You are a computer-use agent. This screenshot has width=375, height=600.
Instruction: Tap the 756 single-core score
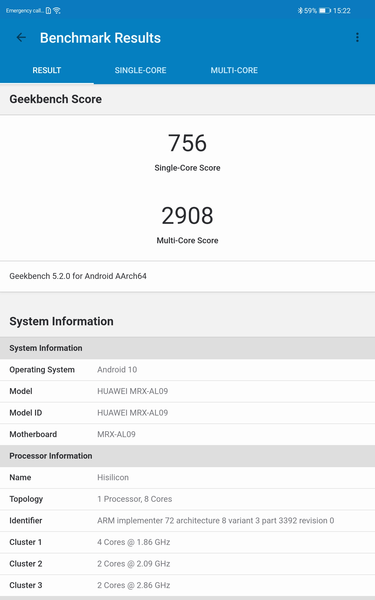pyautogui.click(x=187, y=143)
